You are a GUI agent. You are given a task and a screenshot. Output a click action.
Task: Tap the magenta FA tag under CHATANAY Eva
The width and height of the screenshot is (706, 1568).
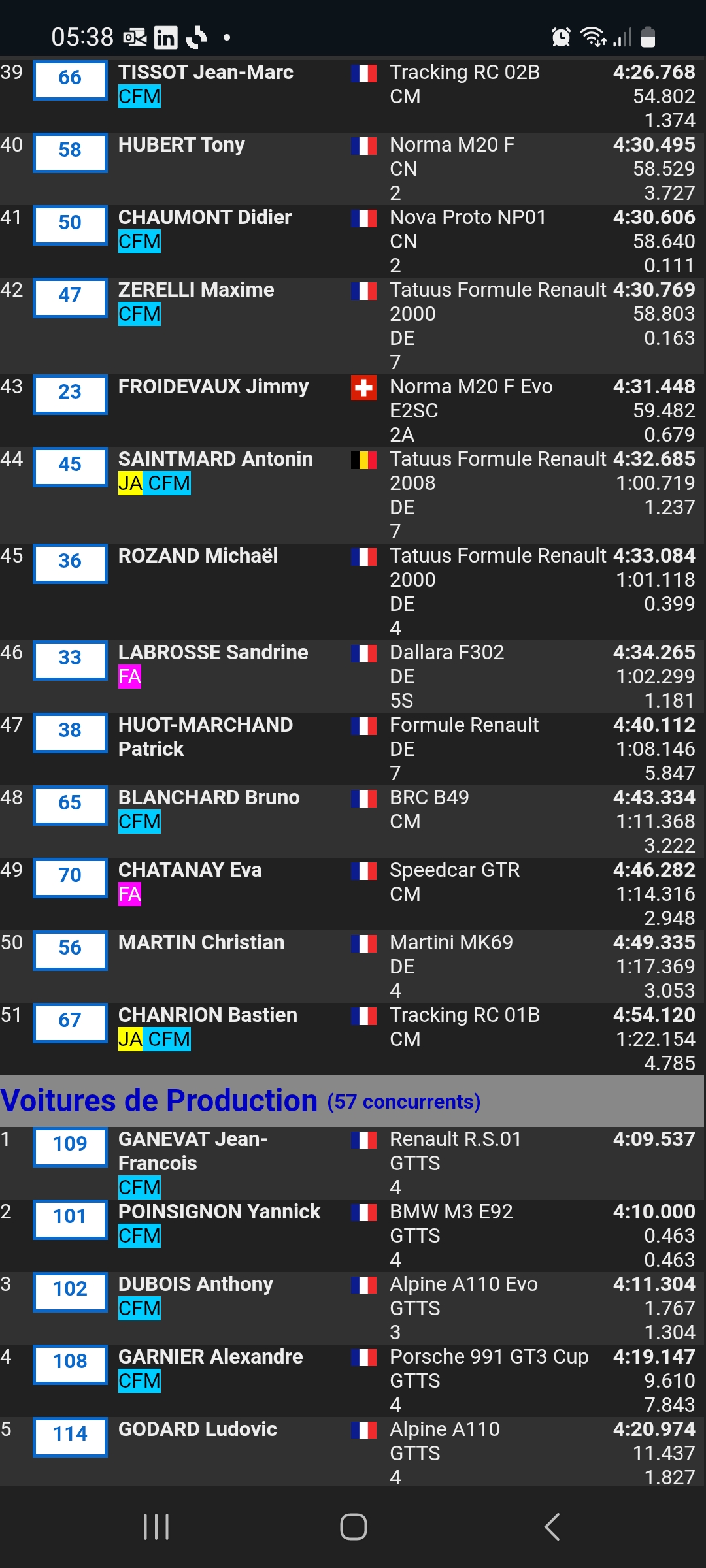[x=129, y=894]
